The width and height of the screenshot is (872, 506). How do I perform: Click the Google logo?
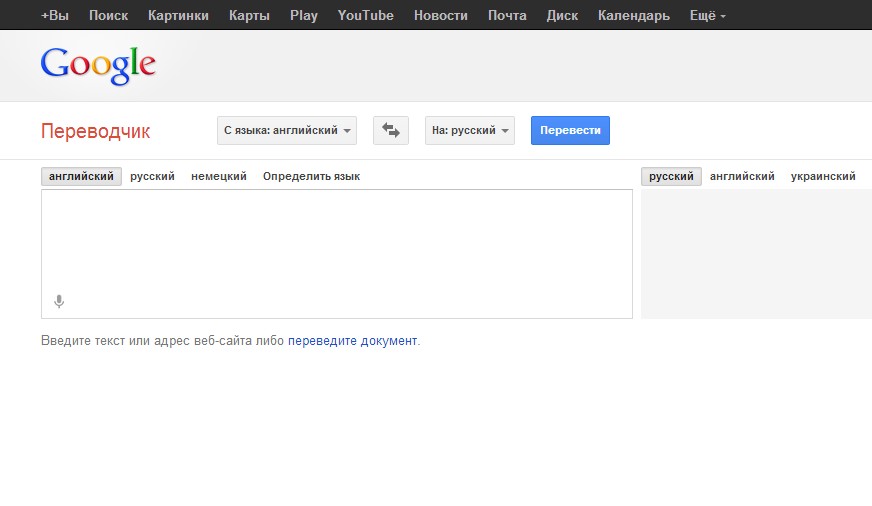click(x=98, y=65)
